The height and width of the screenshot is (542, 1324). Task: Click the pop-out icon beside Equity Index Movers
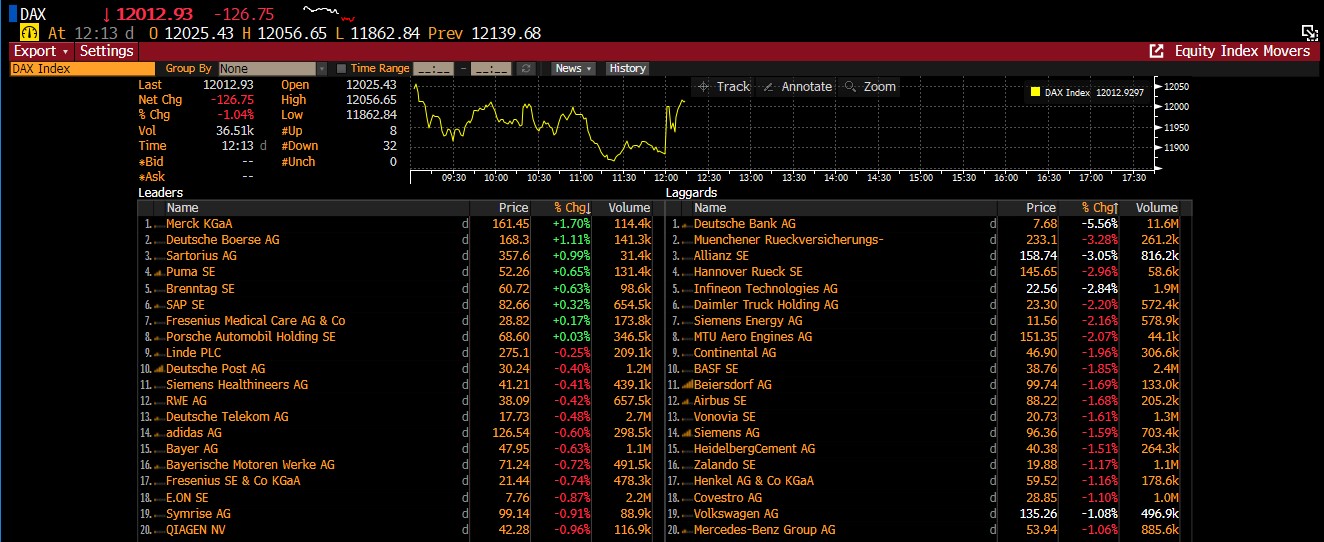[x=1156, y=51]
